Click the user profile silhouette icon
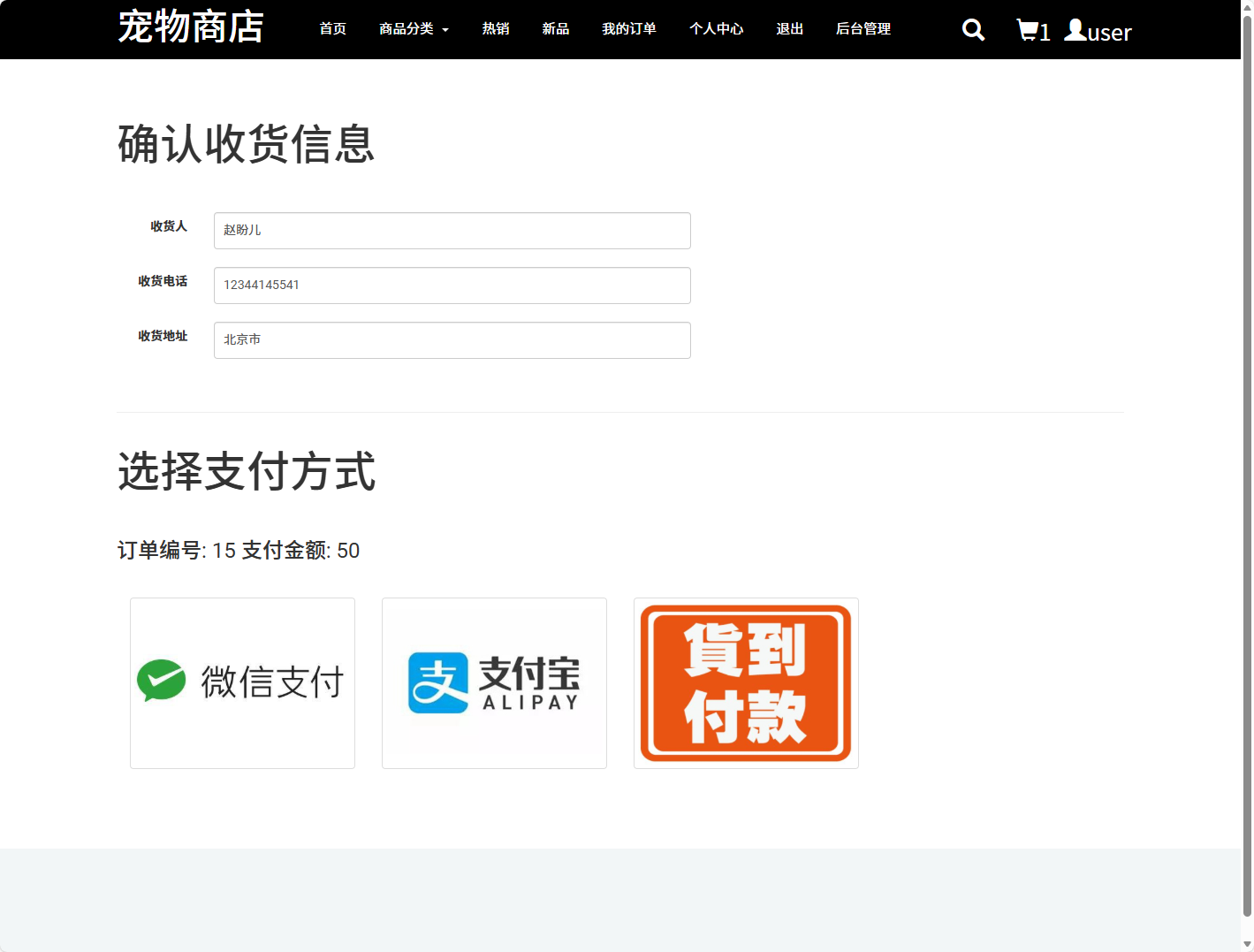The width and height of the screenshot is (1254, 952). (x=1075, y=29)
